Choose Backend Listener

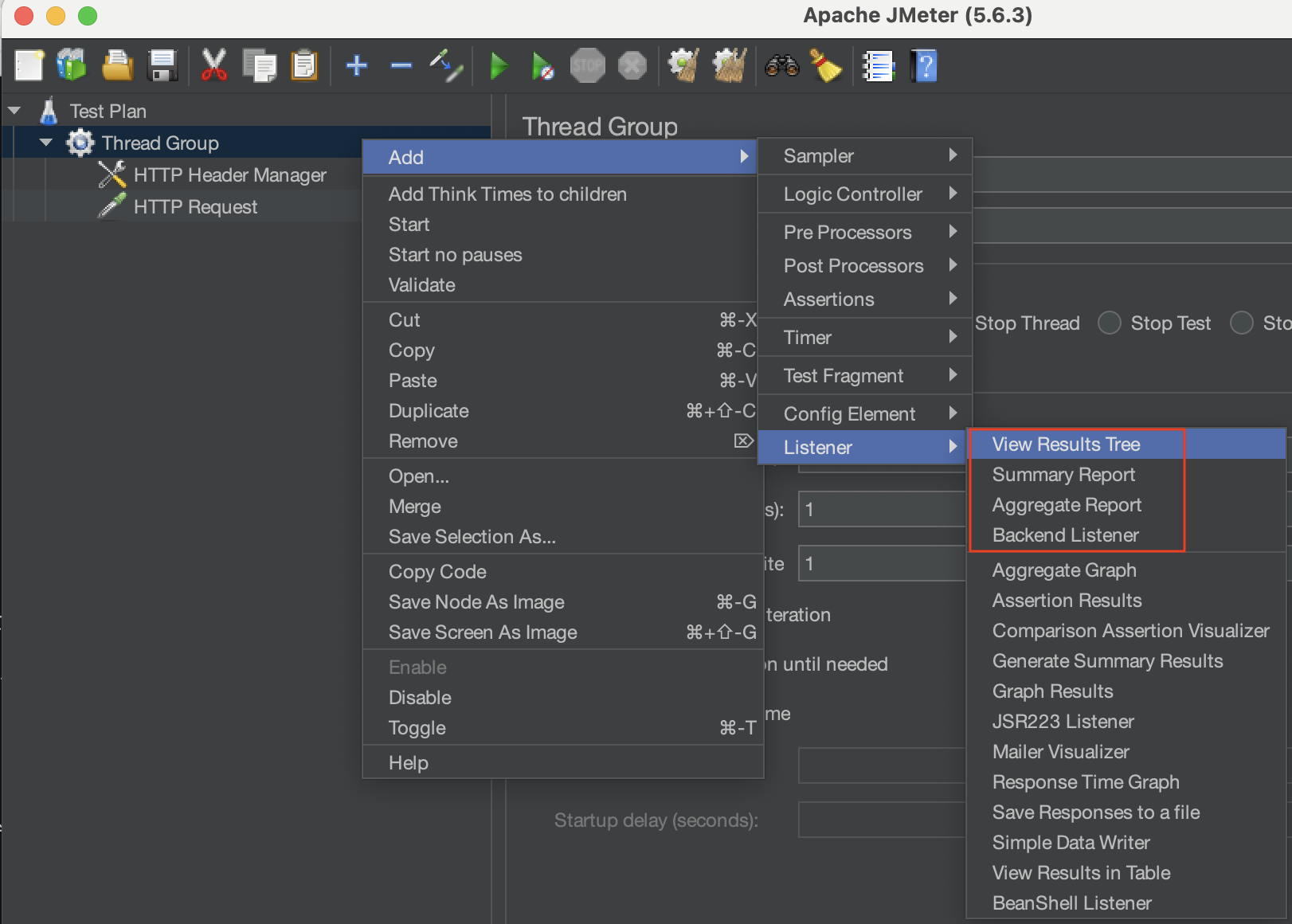point(1126,535)
